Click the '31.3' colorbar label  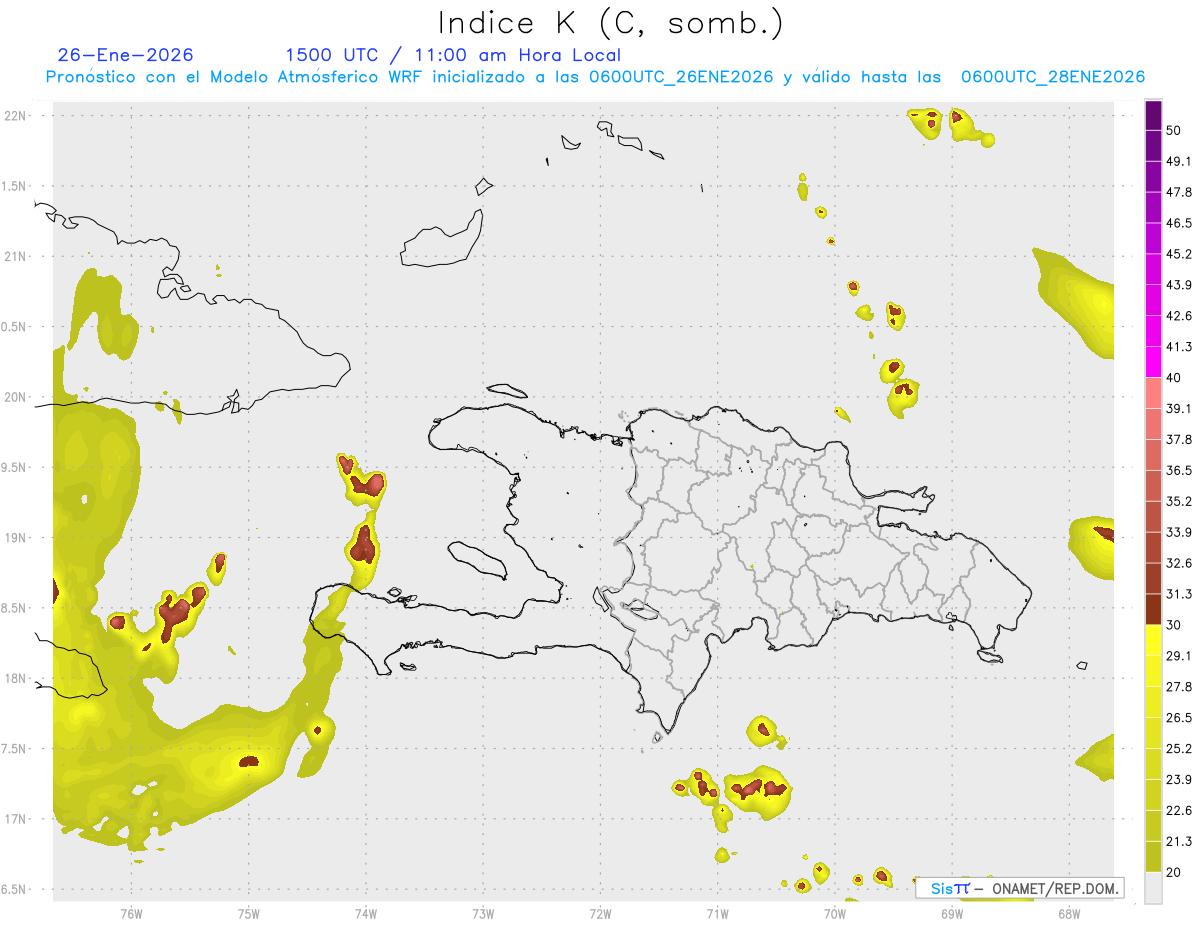[1179, 594]
